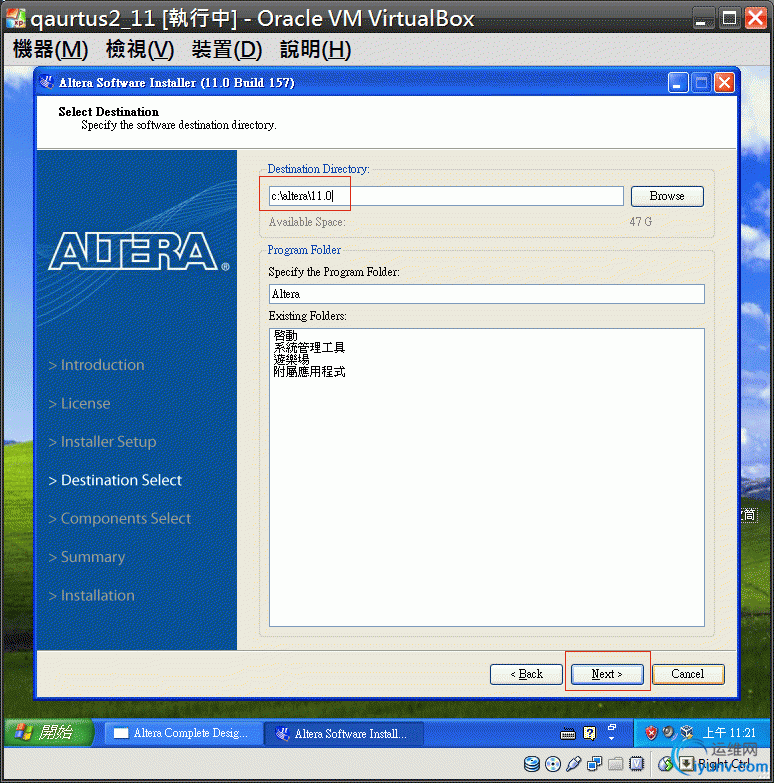
Task: Minimize the VirtualBox window
Action: coord(704,18)
